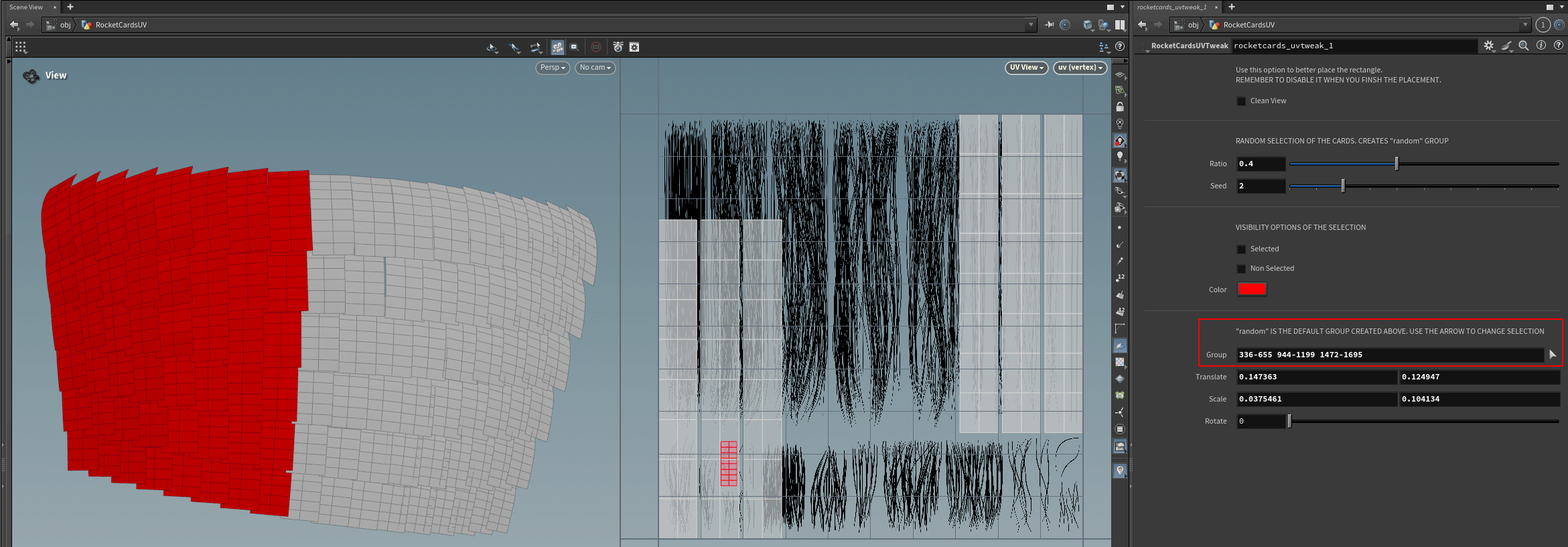1568x547 pixels.
Task: Choose the select tool in viewport toolbar
Action: point(514,47)
